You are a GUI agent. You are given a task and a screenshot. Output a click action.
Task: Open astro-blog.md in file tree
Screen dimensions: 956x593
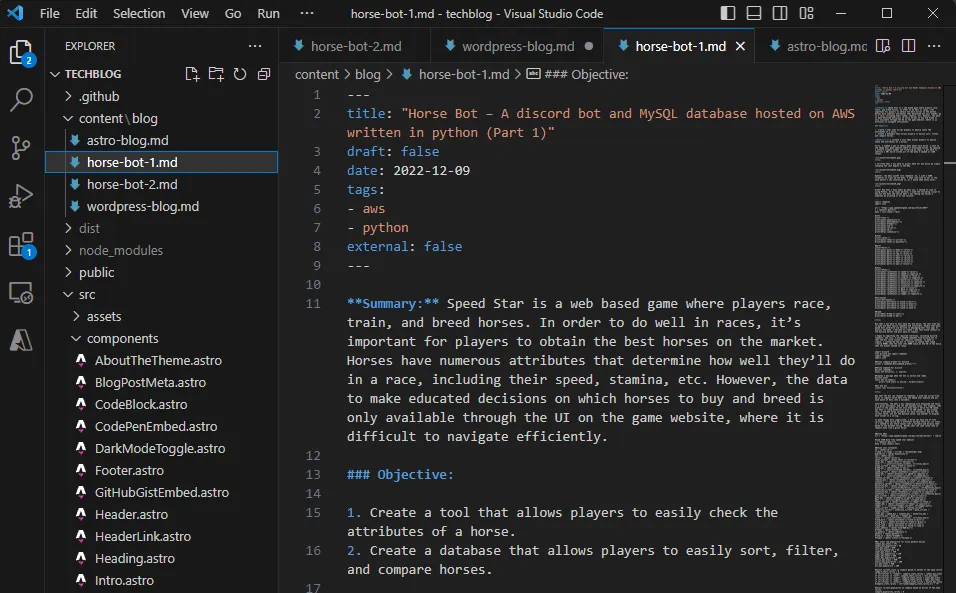[162, 140]
